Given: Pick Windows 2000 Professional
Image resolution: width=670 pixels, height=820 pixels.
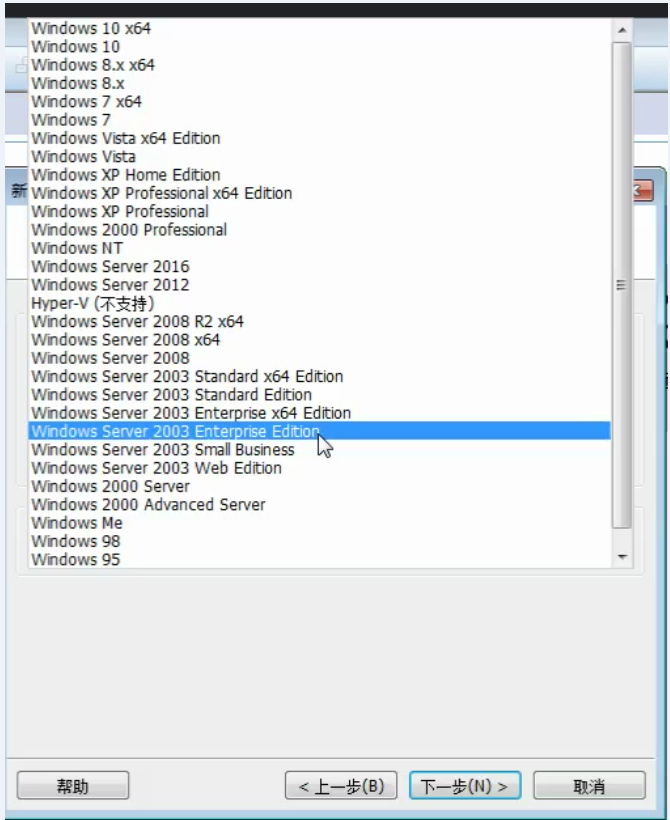Looking at the screenshot, I should pos(319,230).
